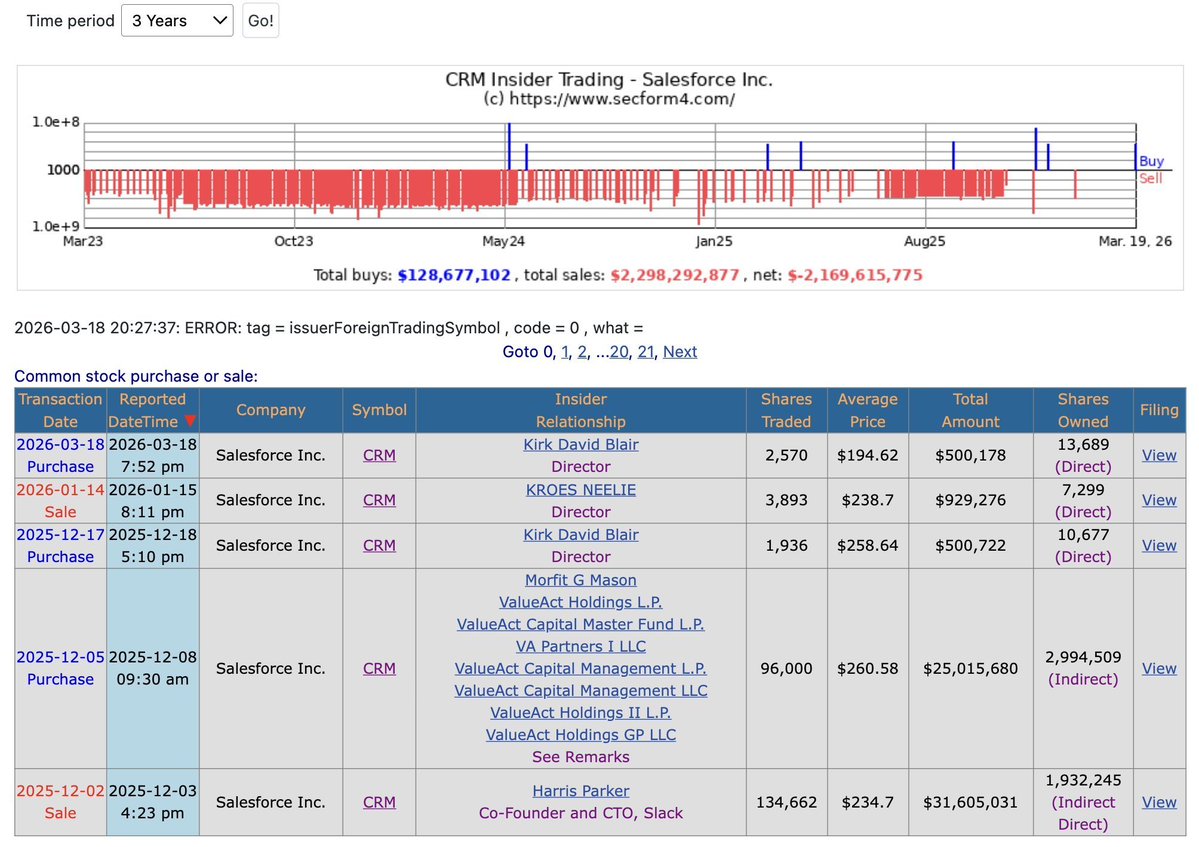Go to page 20 in pagination
Screen dimensions: 1199x847
[619, 352]
